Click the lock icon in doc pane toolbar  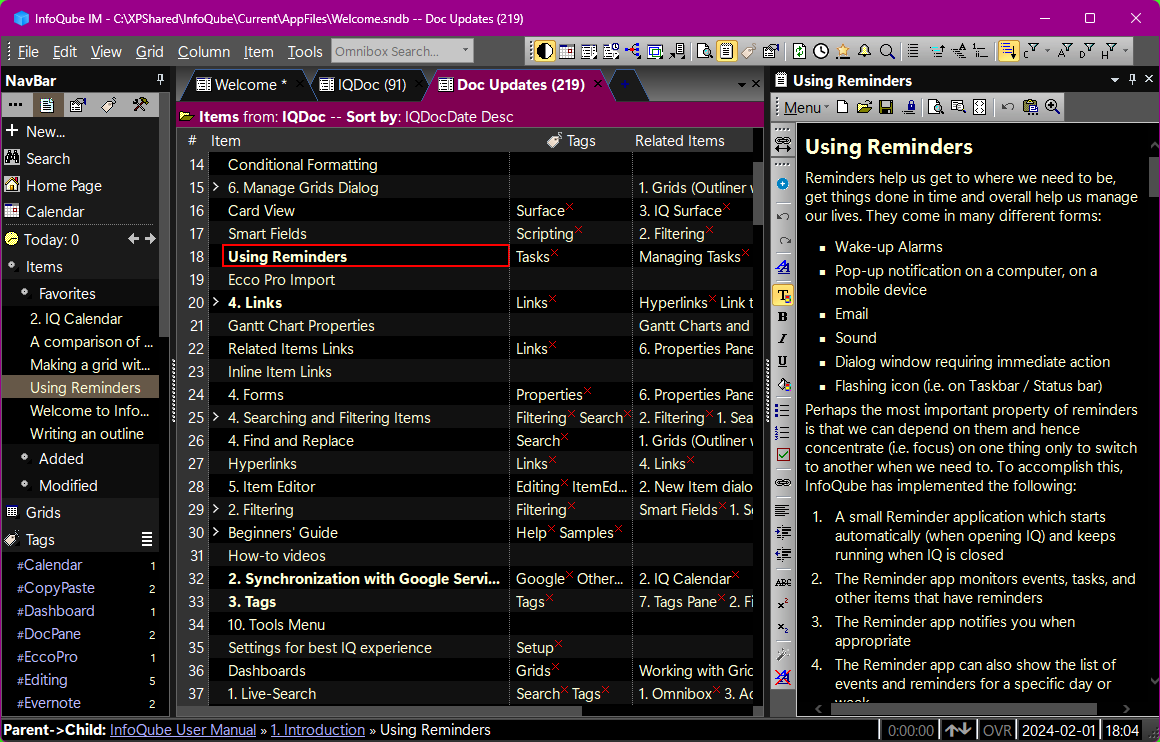click(910, 107)
